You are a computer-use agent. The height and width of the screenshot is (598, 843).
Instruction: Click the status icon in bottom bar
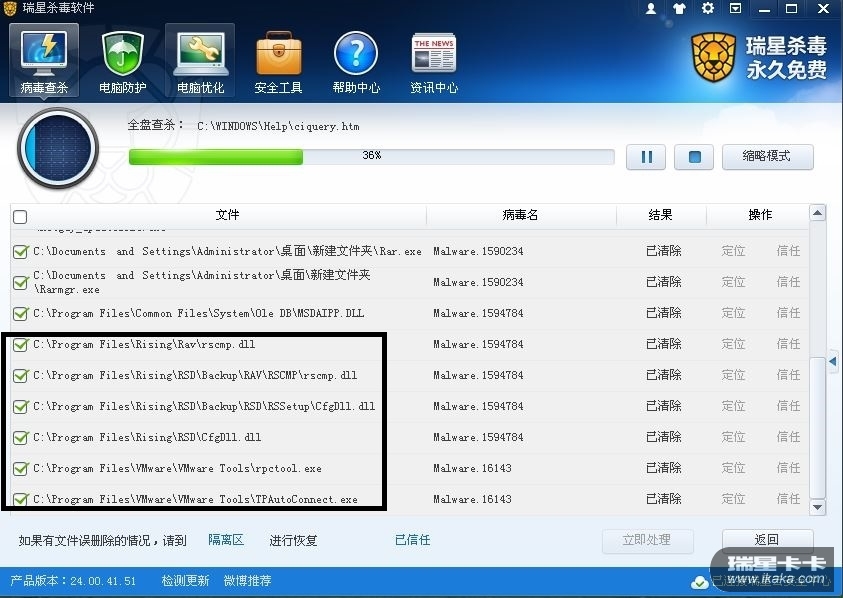699,582
